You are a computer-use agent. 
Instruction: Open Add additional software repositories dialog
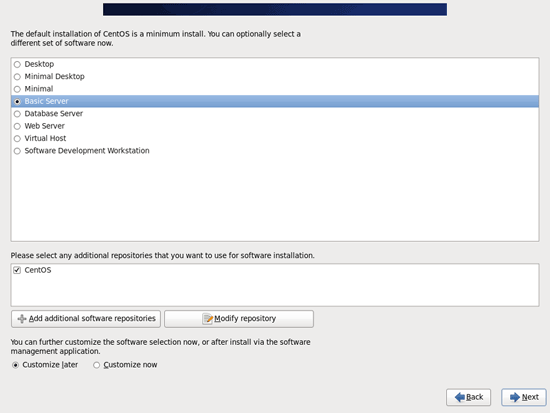point(86,319)
